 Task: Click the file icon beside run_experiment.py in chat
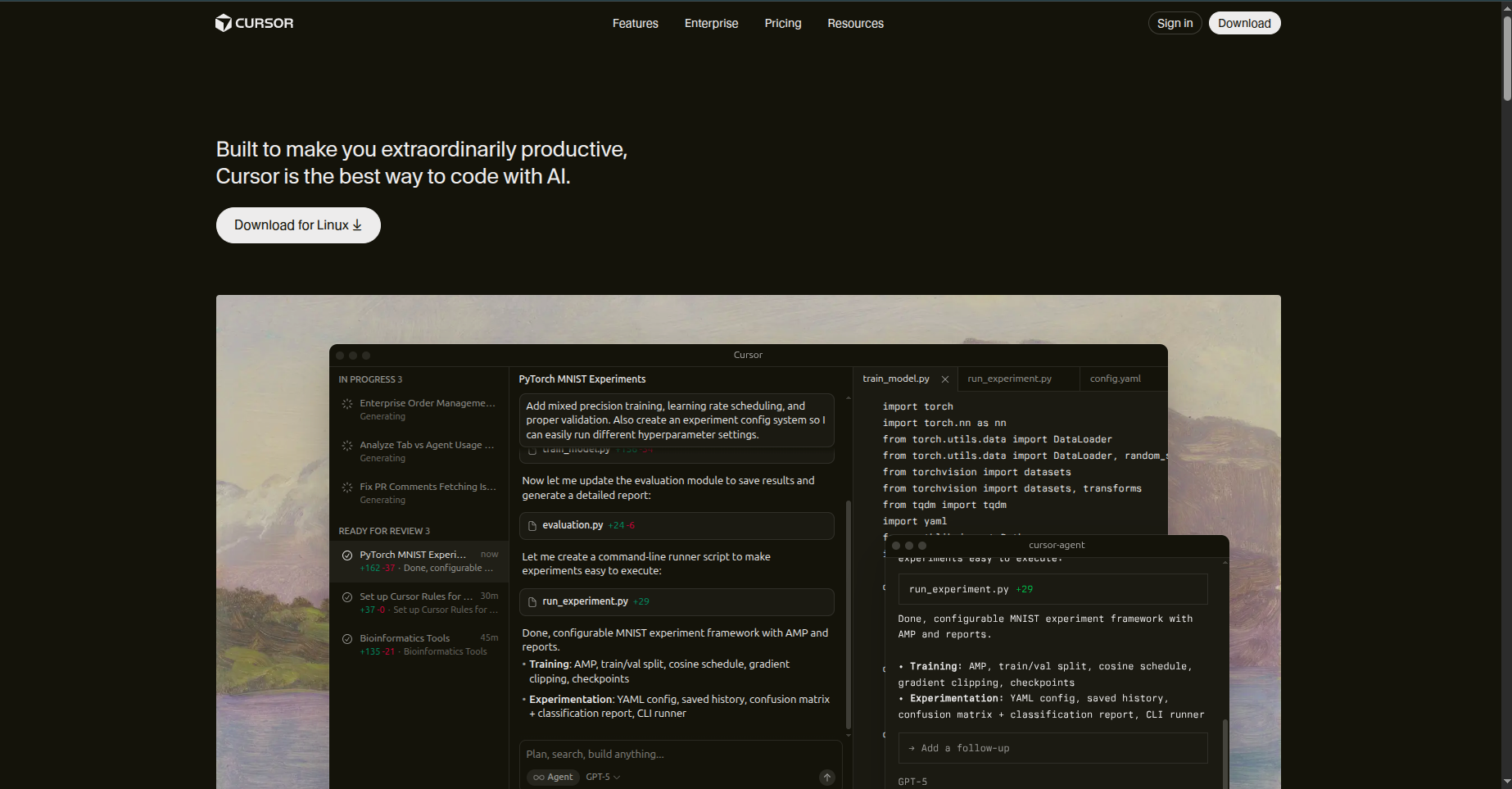pyautogui.click(x=532, y=602)
